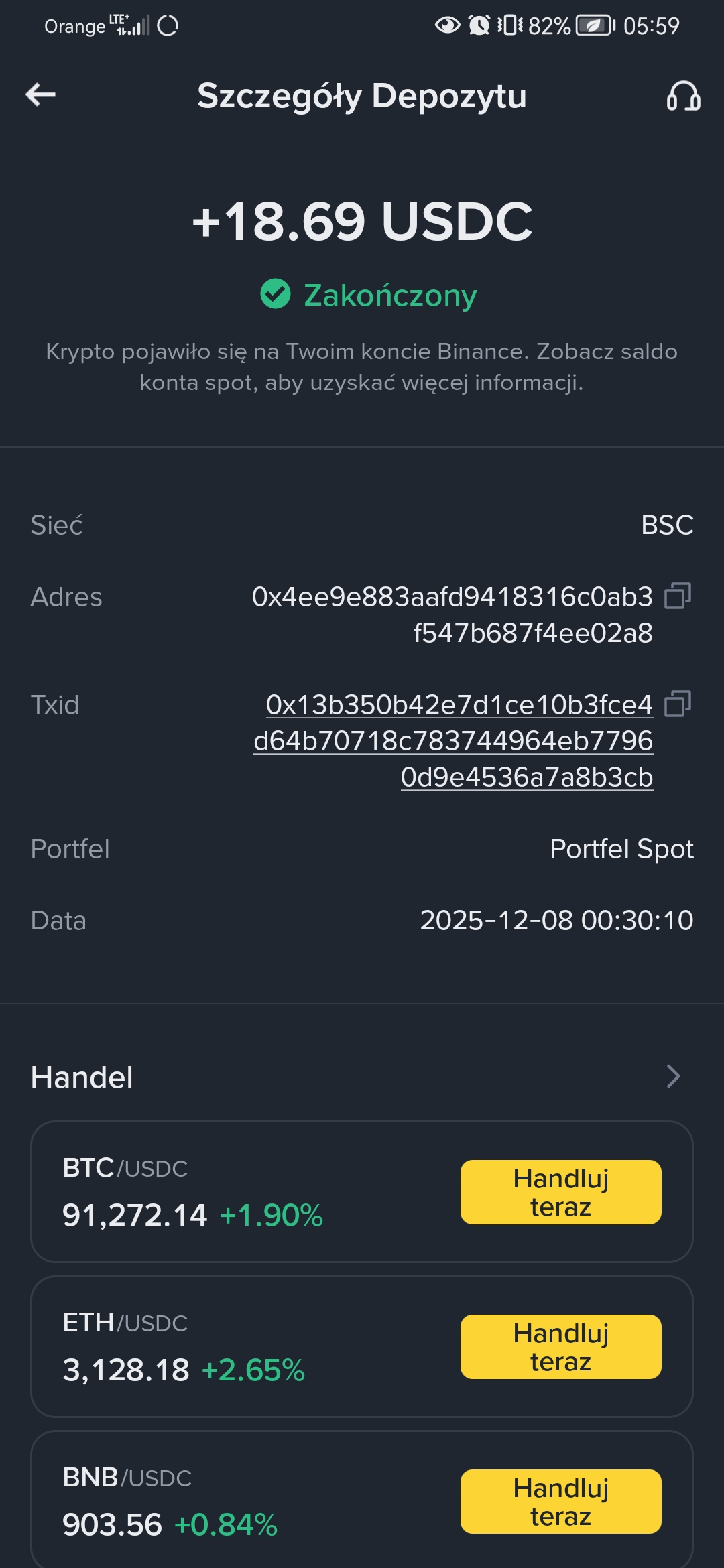
Task: Tap the eye comfort icon in the status bar
Action: coord(447,26)
